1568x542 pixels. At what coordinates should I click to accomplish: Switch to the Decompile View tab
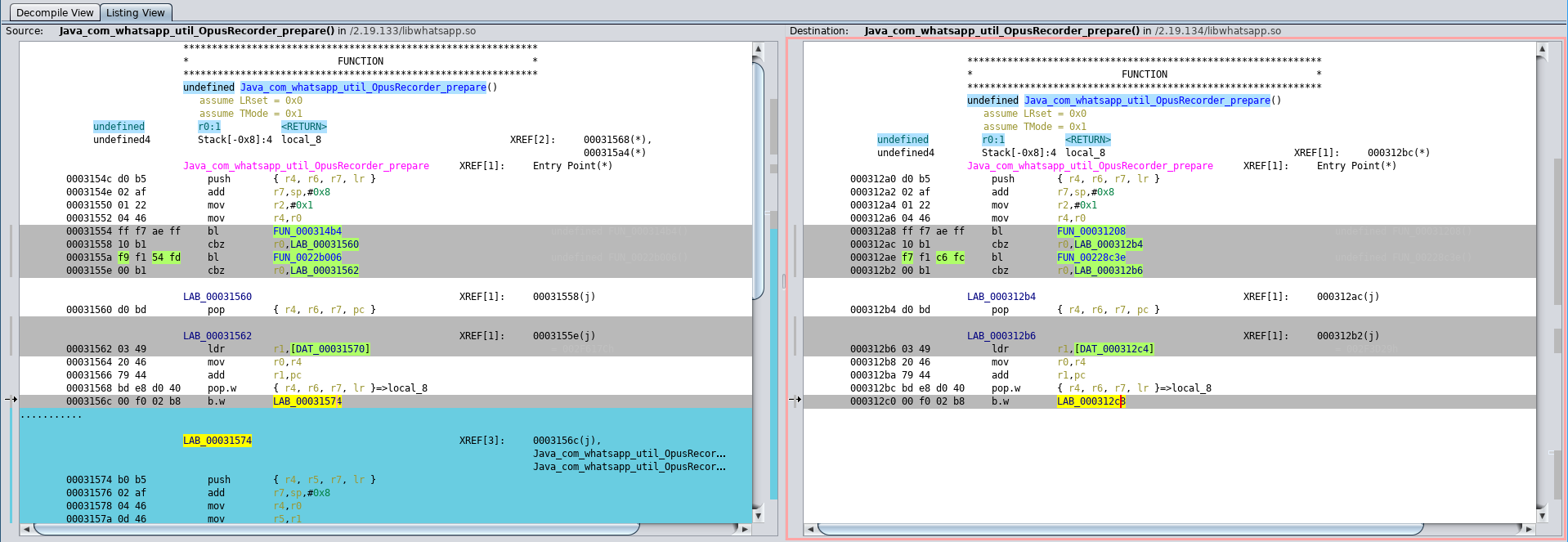54,12
